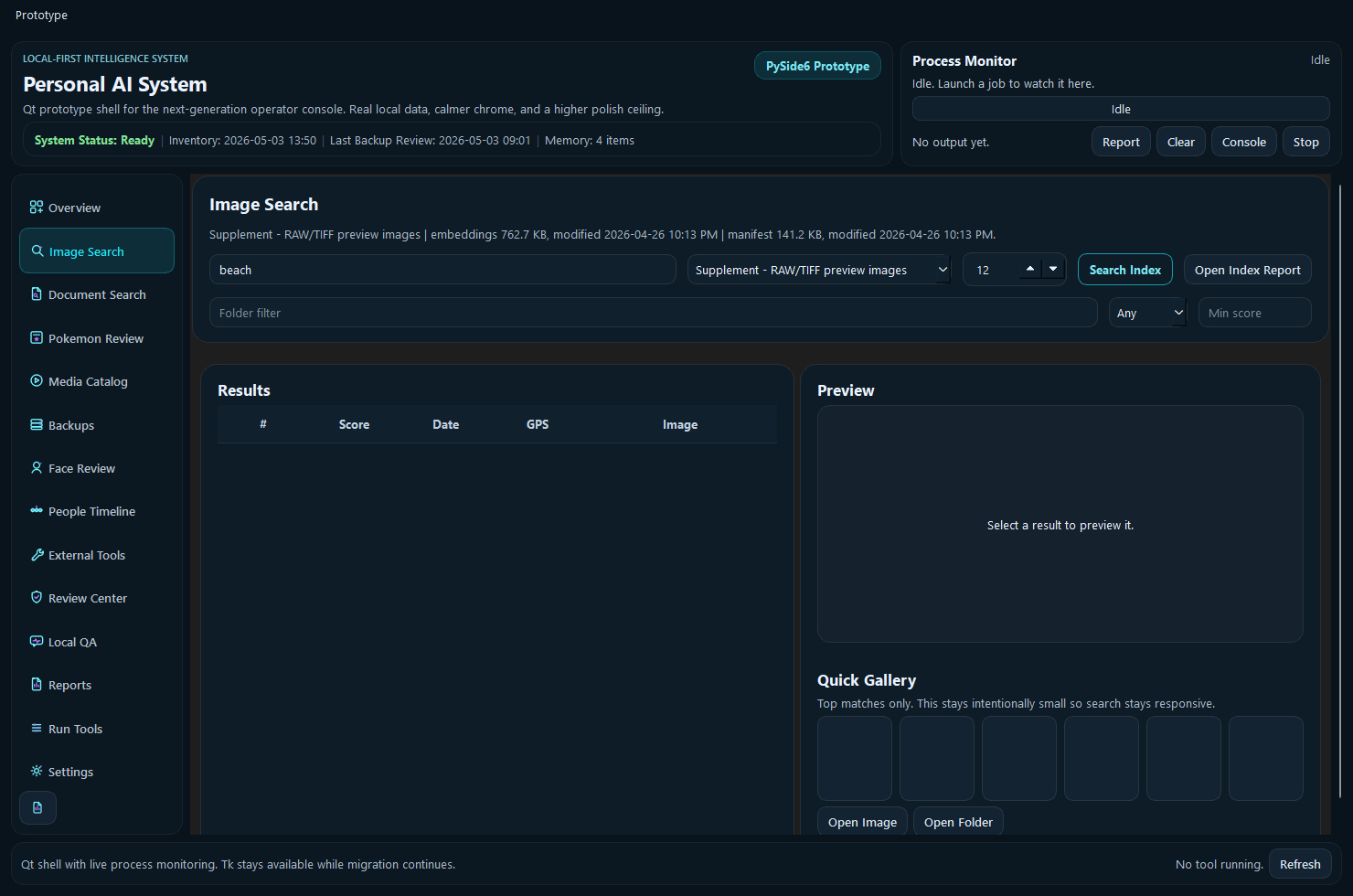The height and width of the screenshot is (896, 1353).
Task: Click the Search Index button
Action: [x=1125, y=270]
